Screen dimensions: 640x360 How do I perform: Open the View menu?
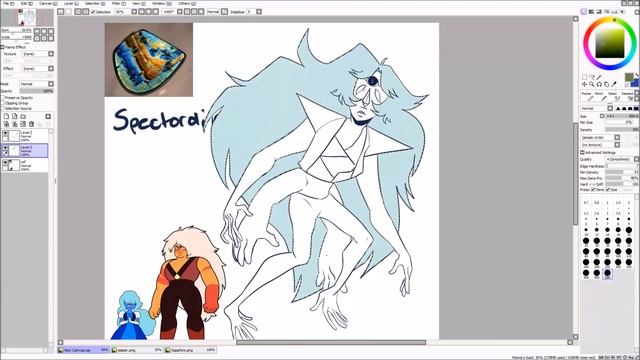pyautogui.click(x=138, y=3)
